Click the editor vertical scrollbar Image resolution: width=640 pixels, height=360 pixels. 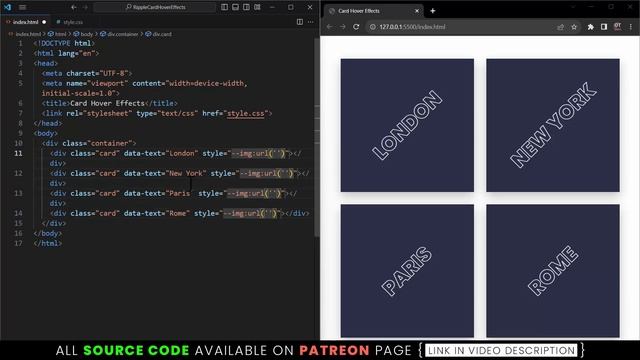tap(317, 137)
